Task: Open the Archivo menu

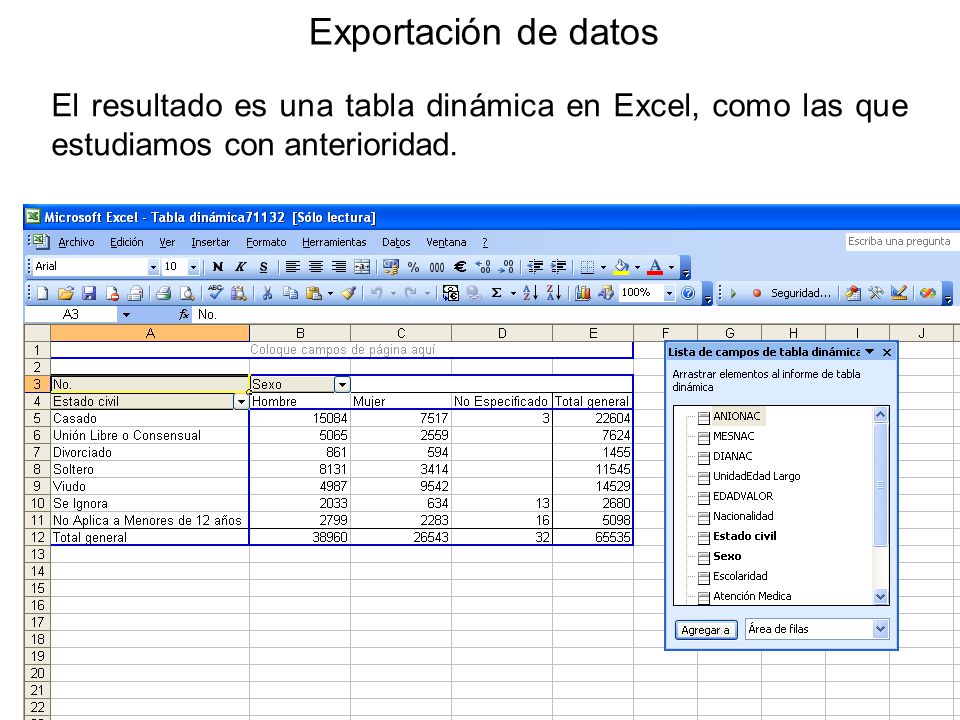Action: click(x=76, y=242)
